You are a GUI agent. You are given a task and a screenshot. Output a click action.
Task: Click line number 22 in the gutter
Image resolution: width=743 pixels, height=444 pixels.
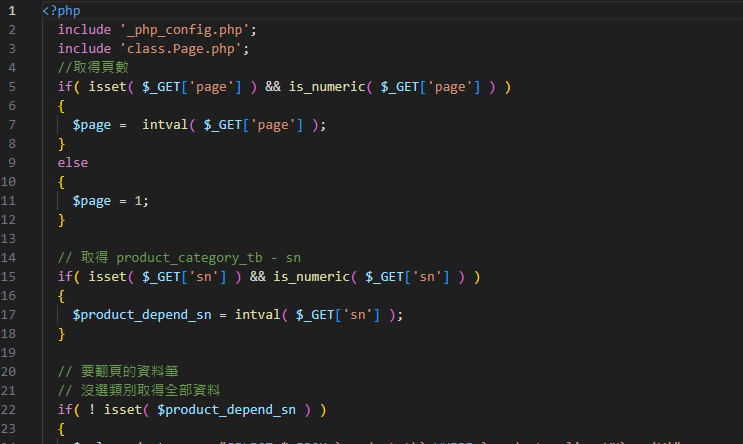click(x=8, y=409)
